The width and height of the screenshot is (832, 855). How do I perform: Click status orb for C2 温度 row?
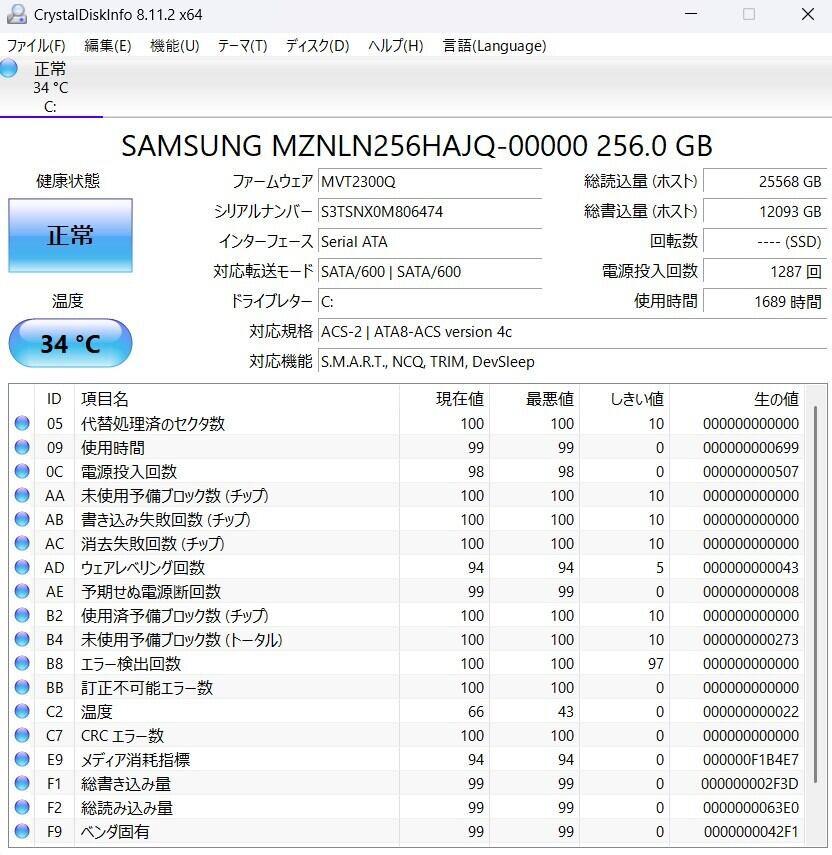pos(22,712)
